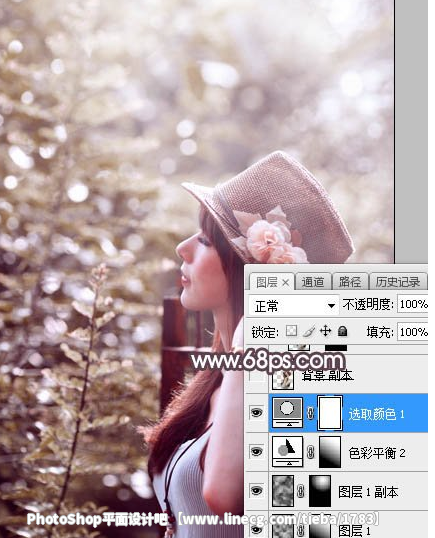The image size is (435, 538).
Task: Toggle mask link on 色彩平衡 2
Action: coord(310,452)
